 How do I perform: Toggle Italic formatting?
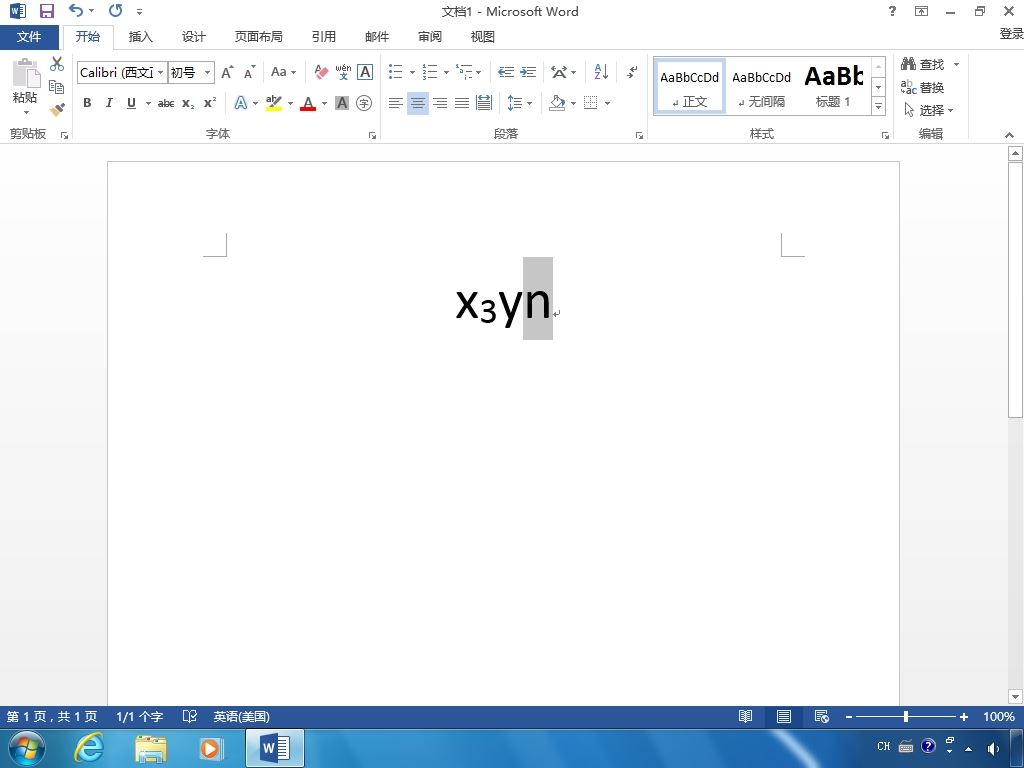click(109, 103)
